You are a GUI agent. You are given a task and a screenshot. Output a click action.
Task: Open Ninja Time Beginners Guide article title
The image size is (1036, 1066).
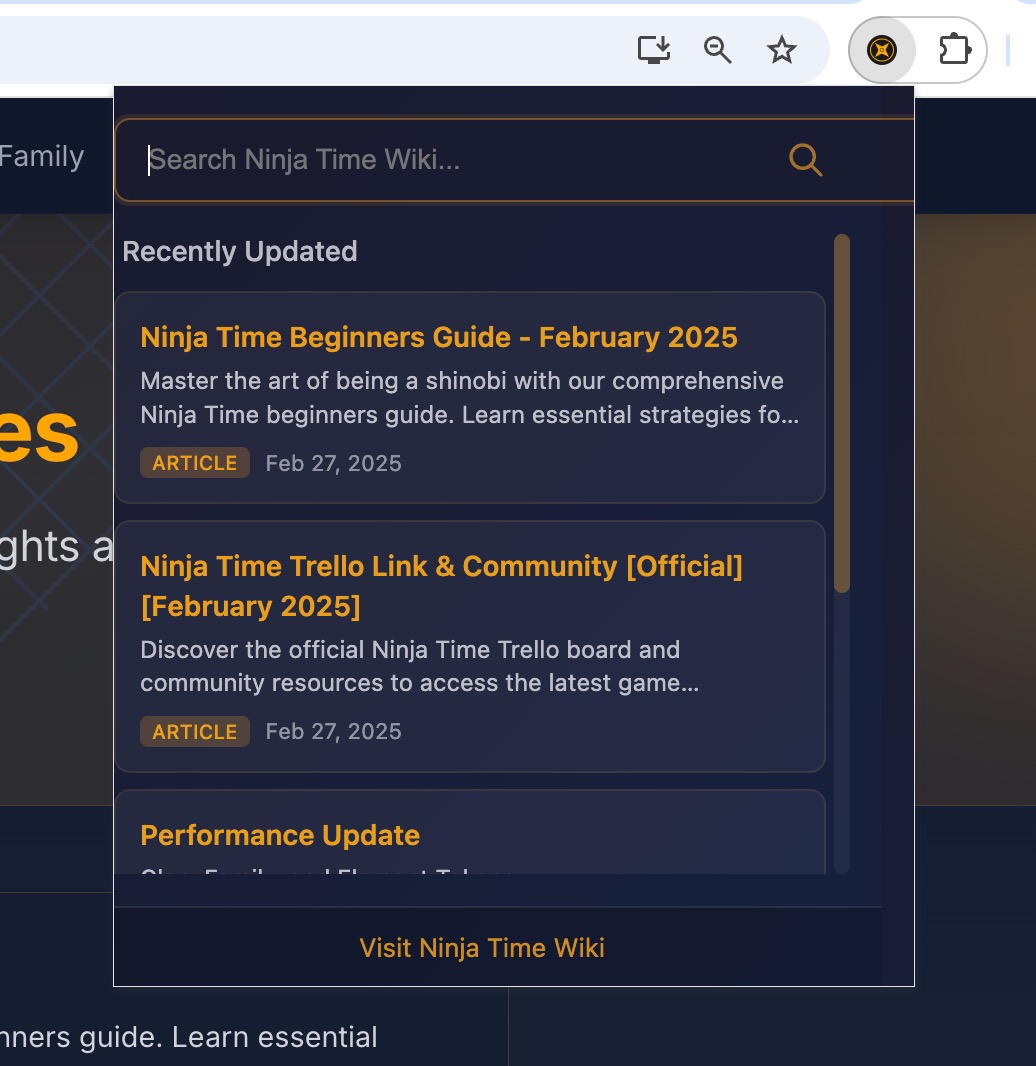tap(439, 337)
